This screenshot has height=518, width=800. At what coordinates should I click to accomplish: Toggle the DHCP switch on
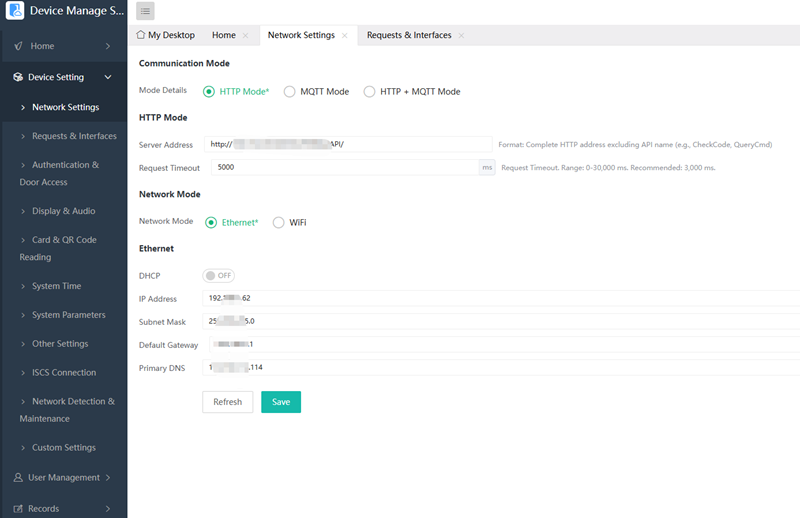point(218,276)
